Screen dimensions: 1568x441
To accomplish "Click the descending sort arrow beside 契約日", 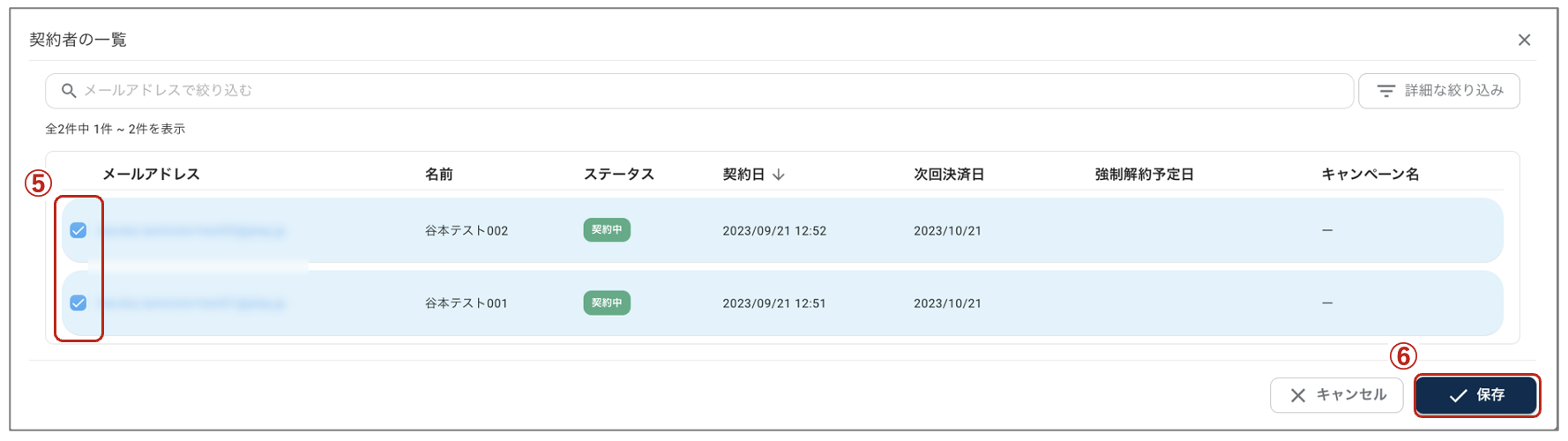I will [x=779, y=175].
